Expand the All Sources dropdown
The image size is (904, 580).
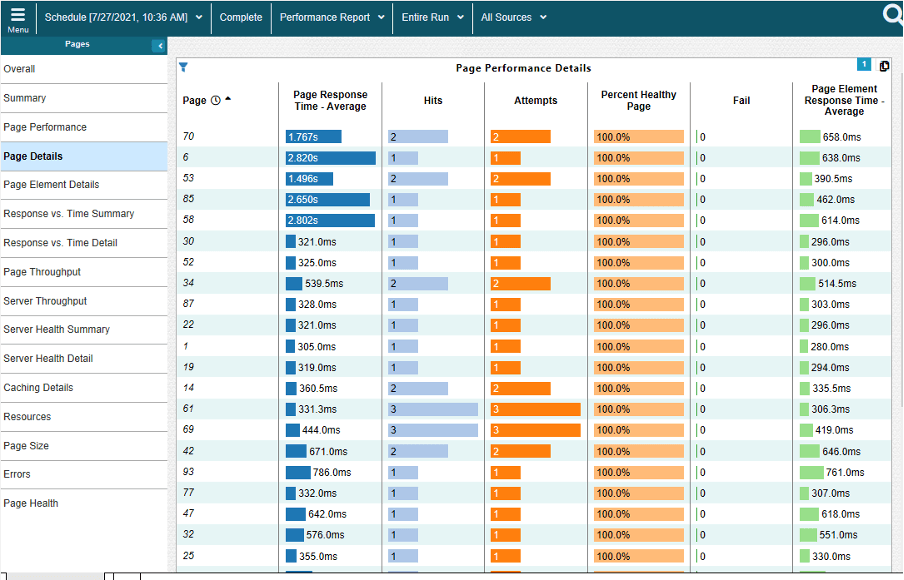[513, 17]
